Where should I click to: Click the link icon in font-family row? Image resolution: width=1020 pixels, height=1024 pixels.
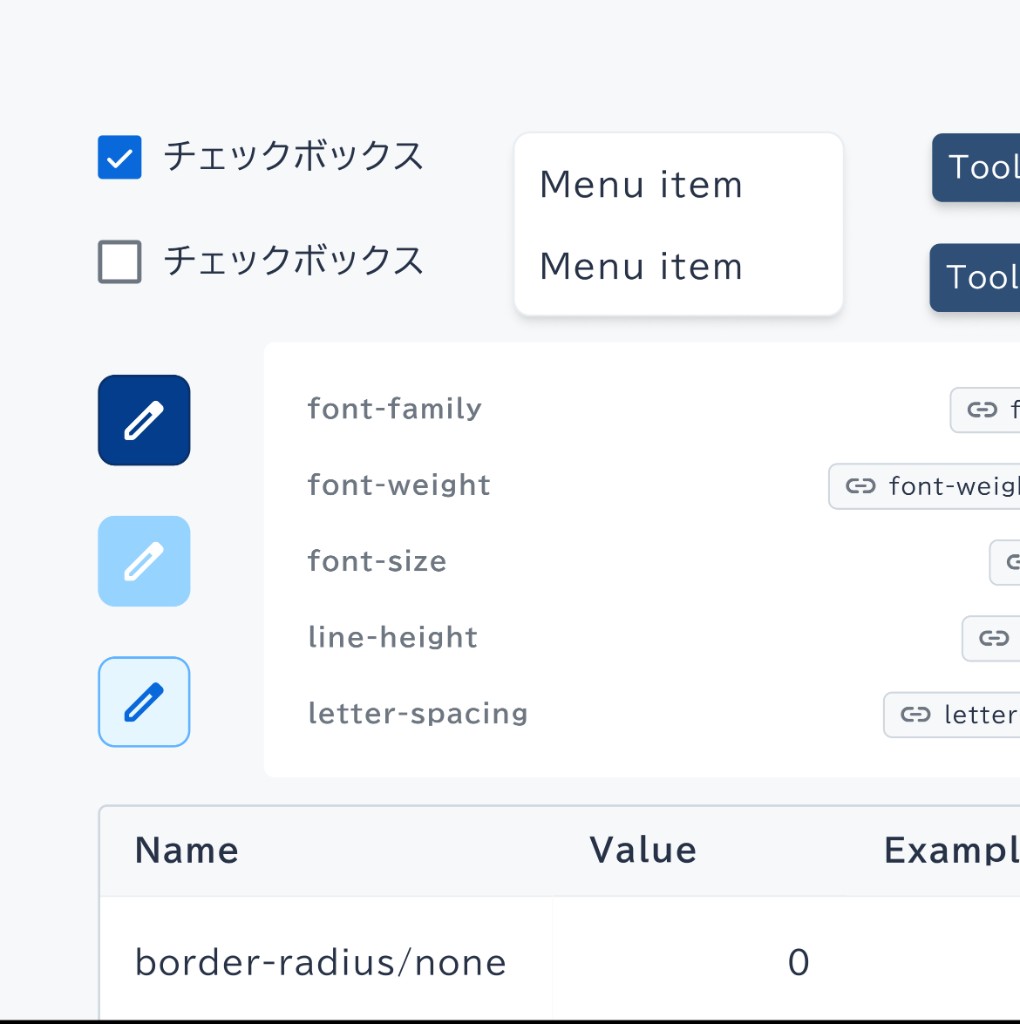[982, 409]
